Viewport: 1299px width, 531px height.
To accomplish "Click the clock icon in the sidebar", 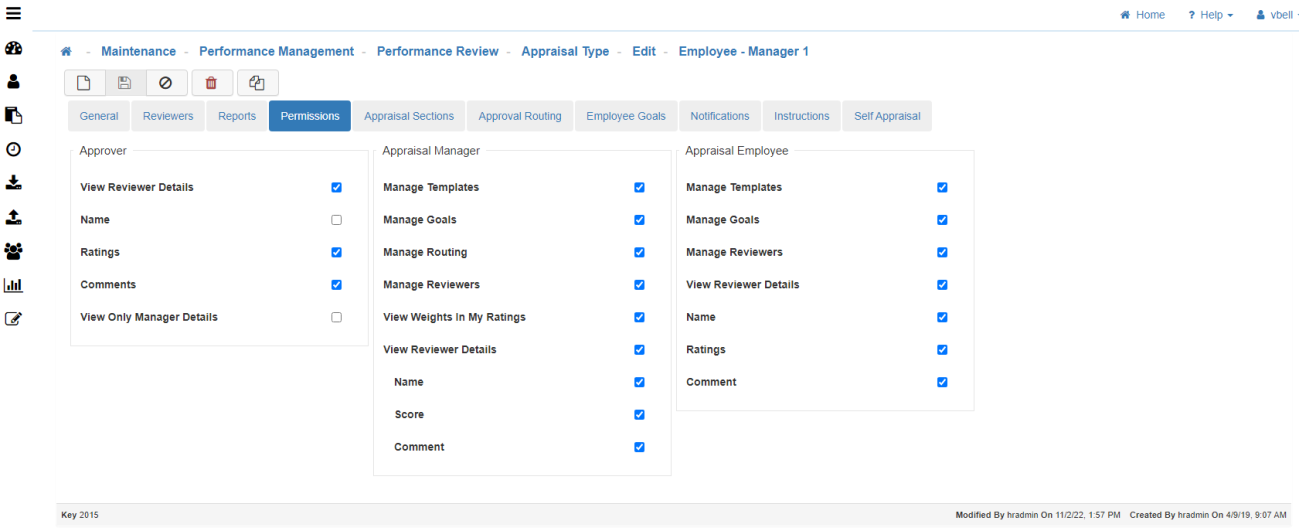I will tap(14, 149).
